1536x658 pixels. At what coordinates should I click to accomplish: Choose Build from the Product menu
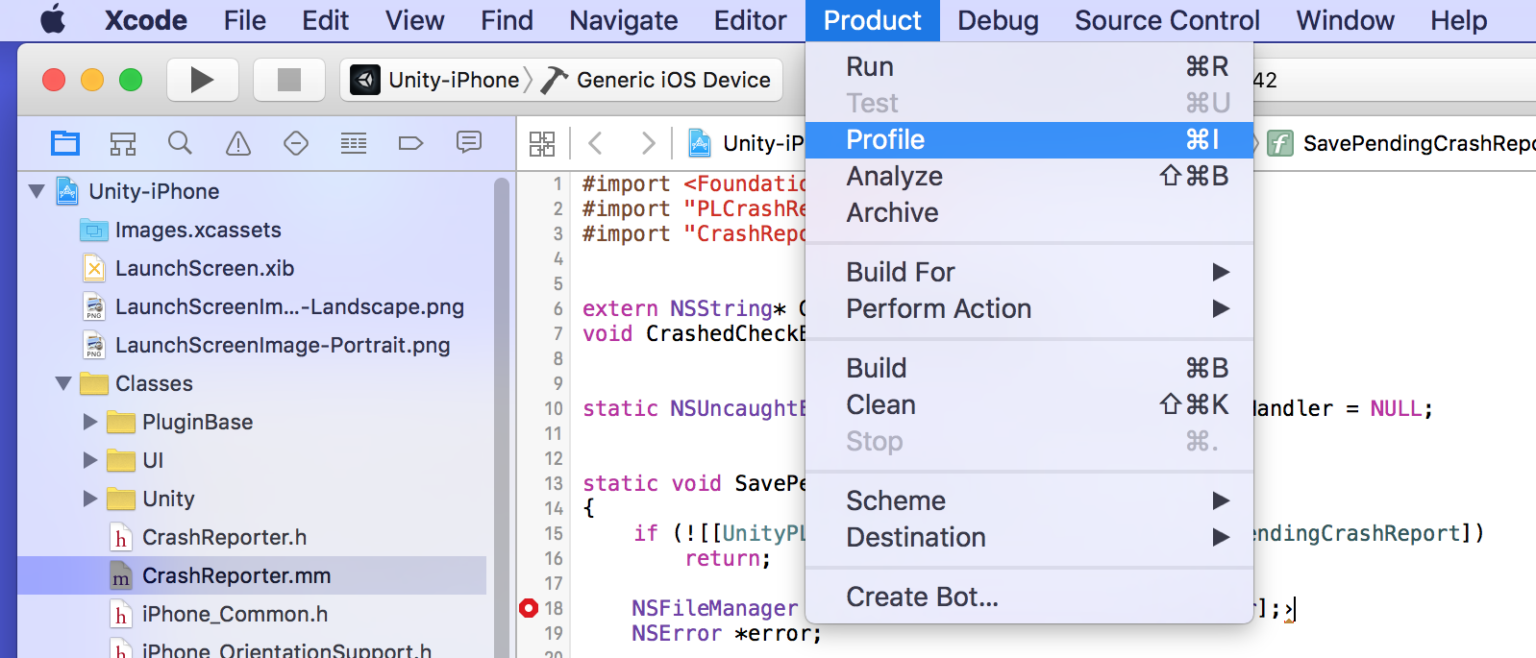point(1029,368)
